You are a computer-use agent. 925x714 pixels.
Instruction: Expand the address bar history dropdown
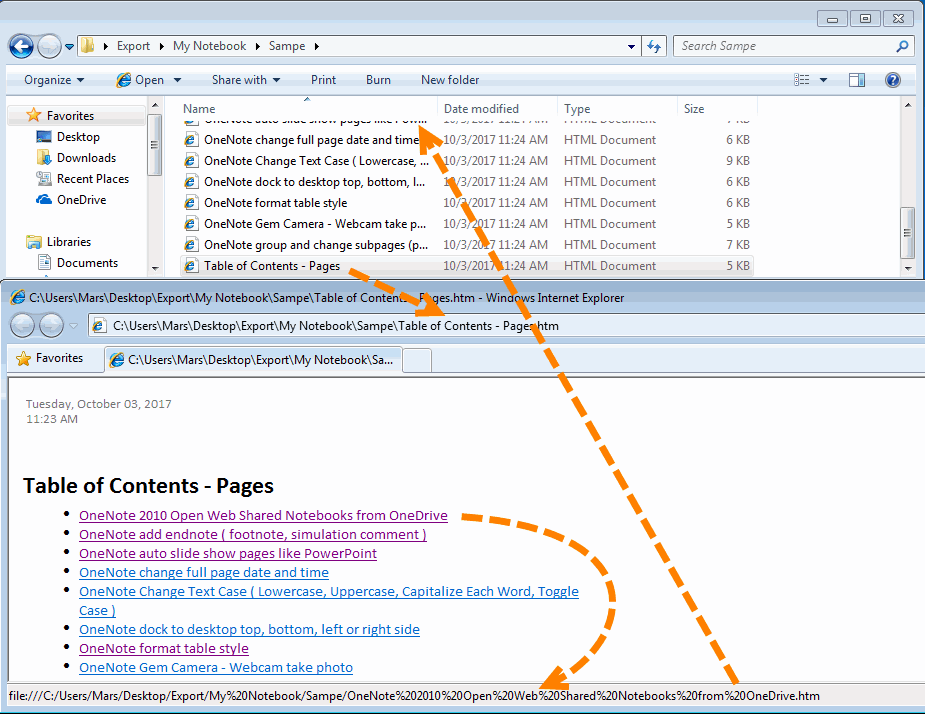631,46
